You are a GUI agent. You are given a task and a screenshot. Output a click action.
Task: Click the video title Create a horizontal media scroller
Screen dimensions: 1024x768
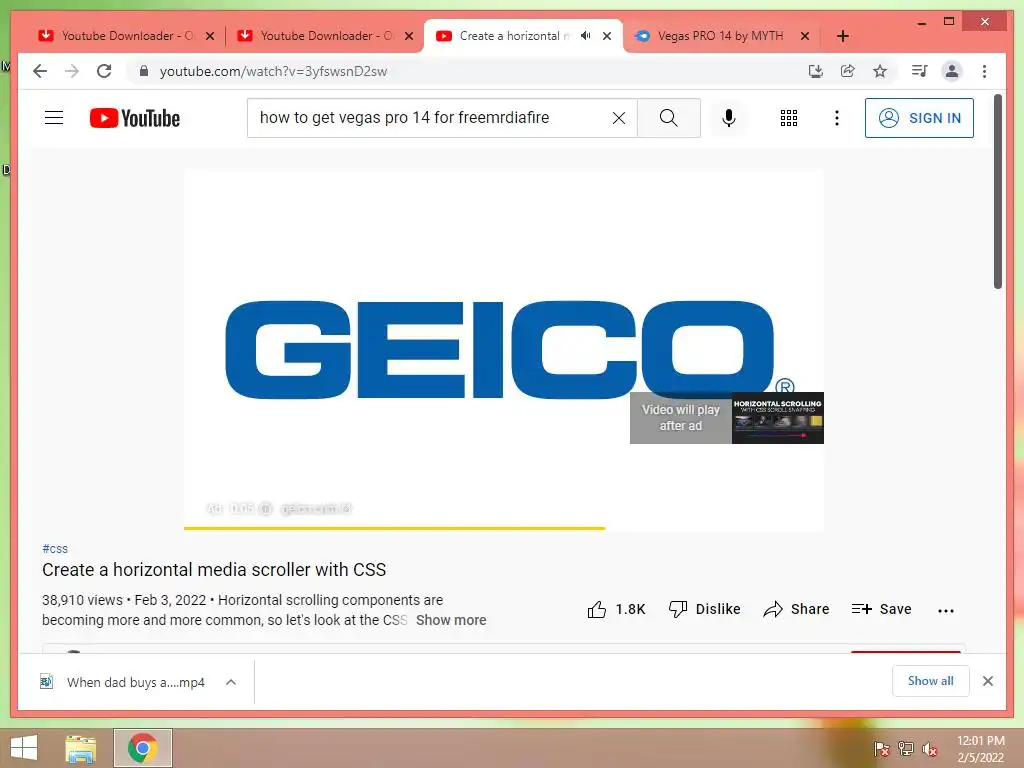(214, 569)
